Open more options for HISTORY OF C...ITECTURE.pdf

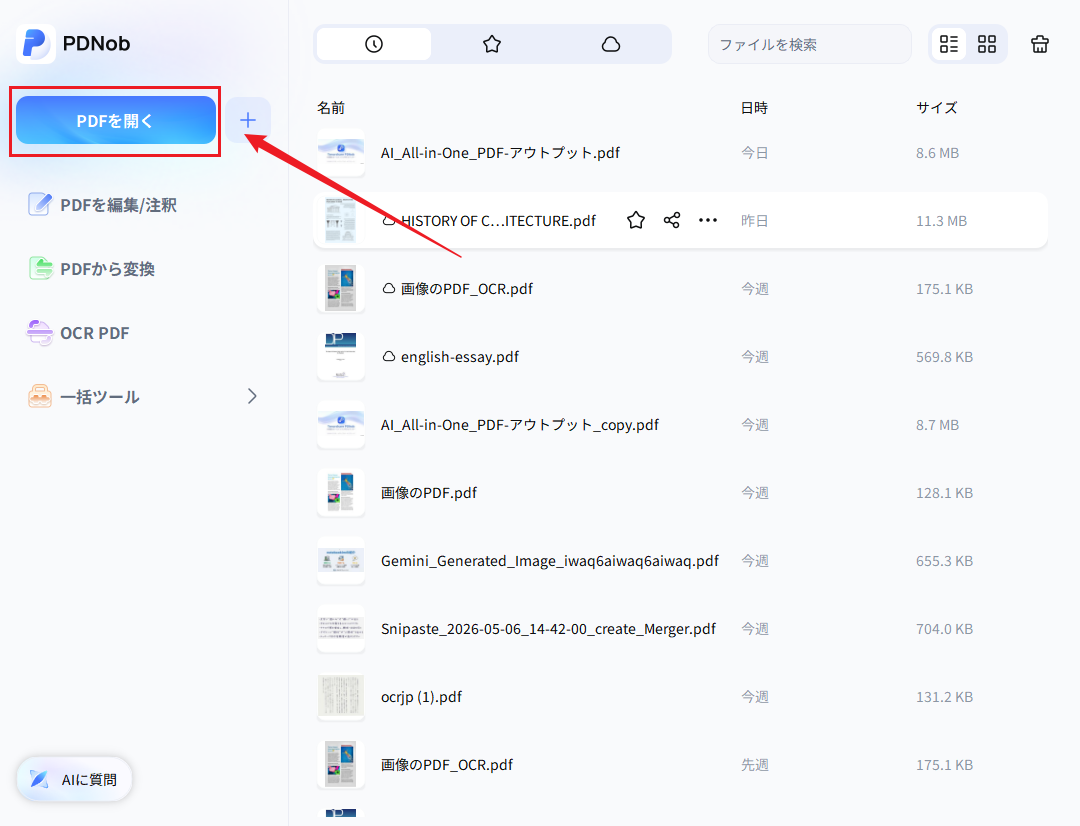coord(708,220)
